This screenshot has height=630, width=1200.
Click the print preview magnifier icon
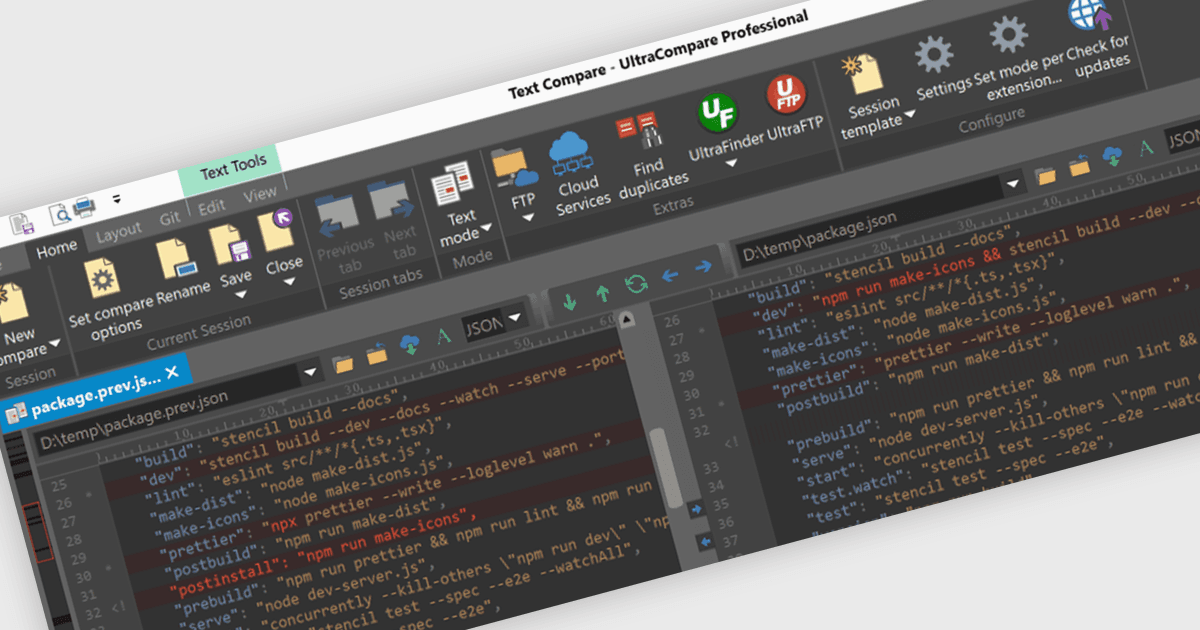(x=59, y=213)
